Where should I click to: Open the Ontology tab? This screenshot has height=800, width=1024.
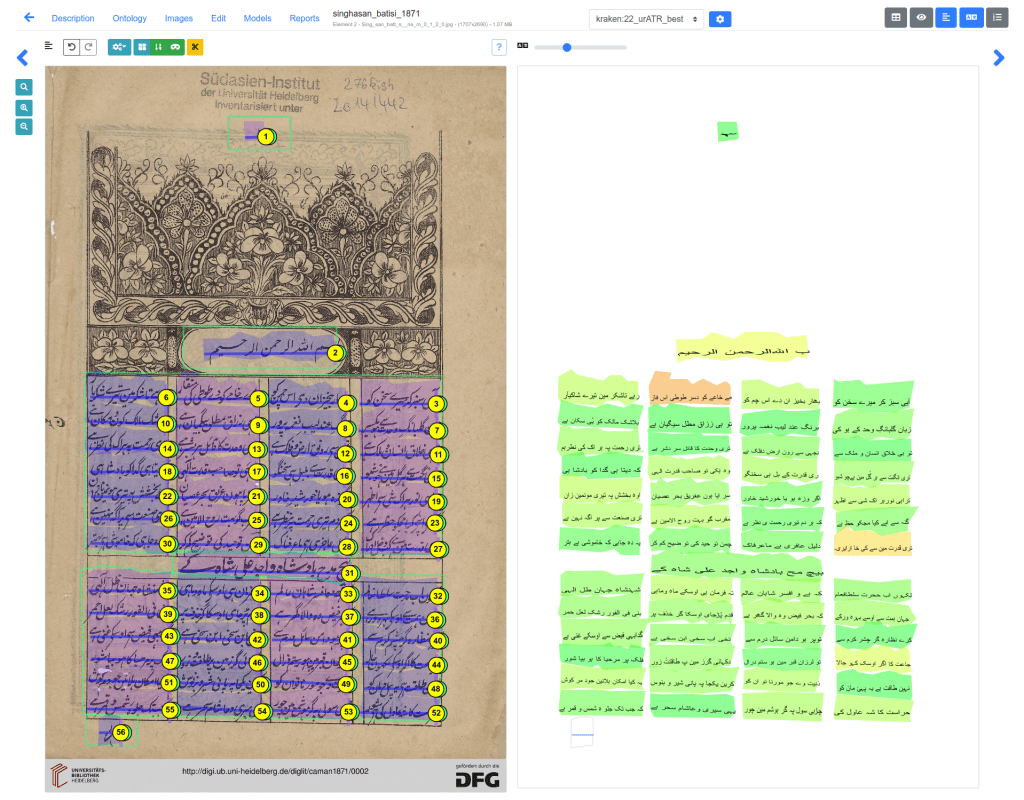[129, 19]
